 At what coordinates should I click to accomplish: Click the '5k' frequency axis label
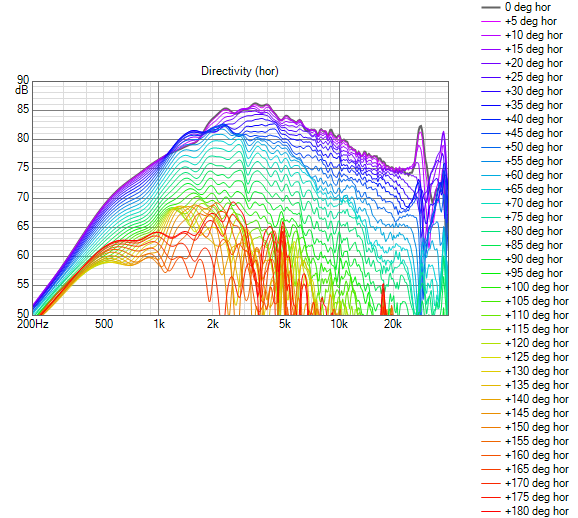(285, 324)
